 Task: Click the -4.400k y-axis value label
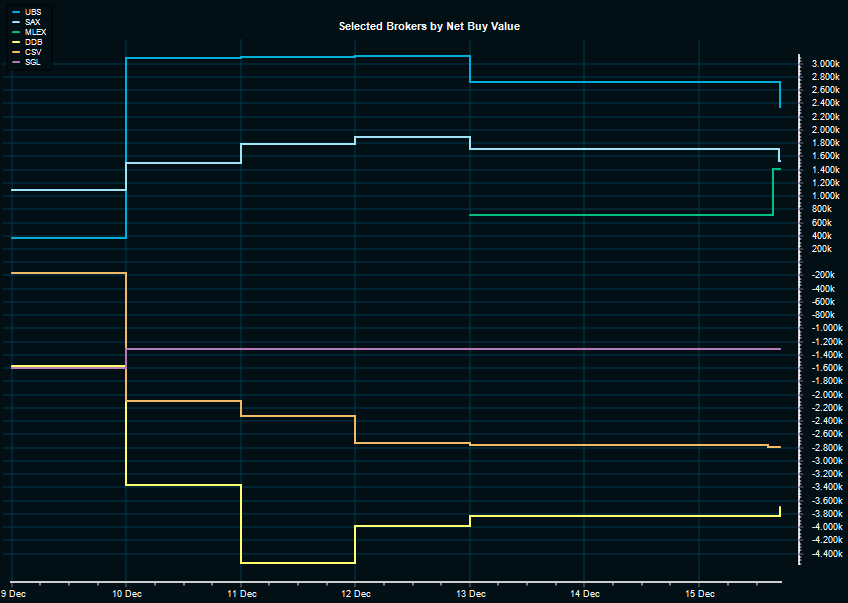tap(825, 553)
